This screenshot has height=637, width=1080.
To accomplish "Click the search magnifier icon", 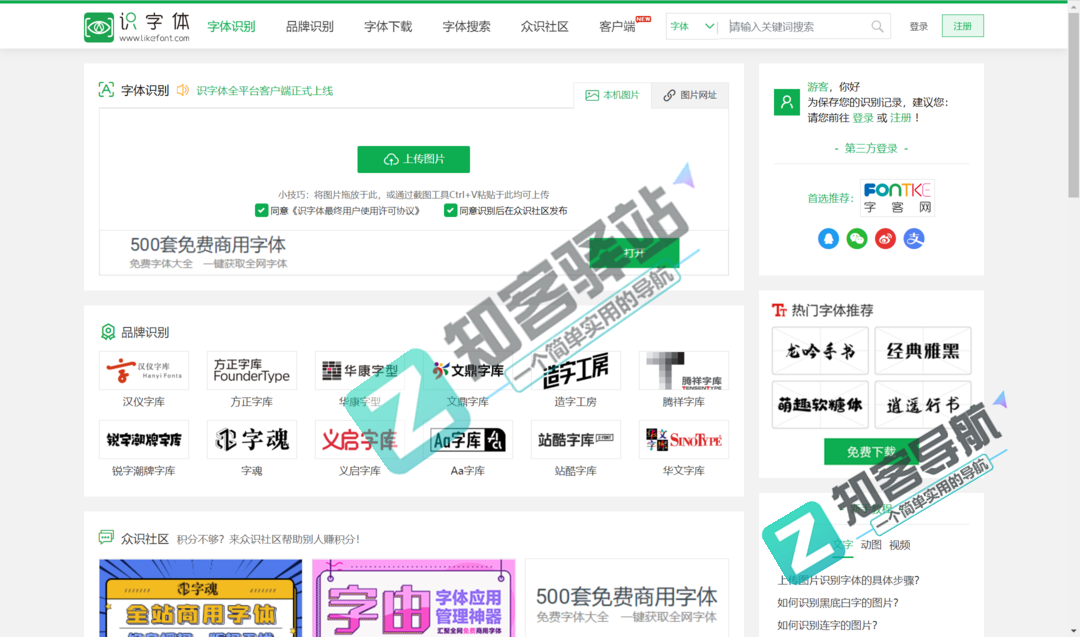I will click(878, 26).
